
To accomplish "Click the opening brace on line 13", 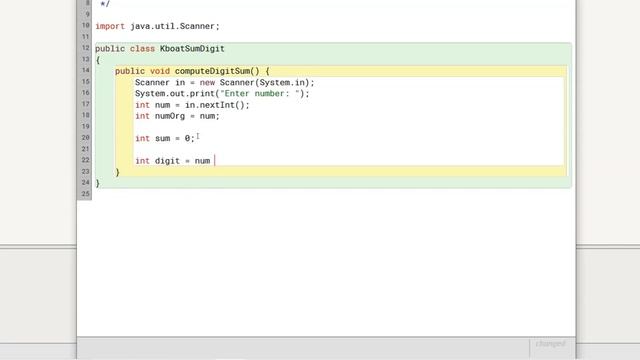I will 98,60.
